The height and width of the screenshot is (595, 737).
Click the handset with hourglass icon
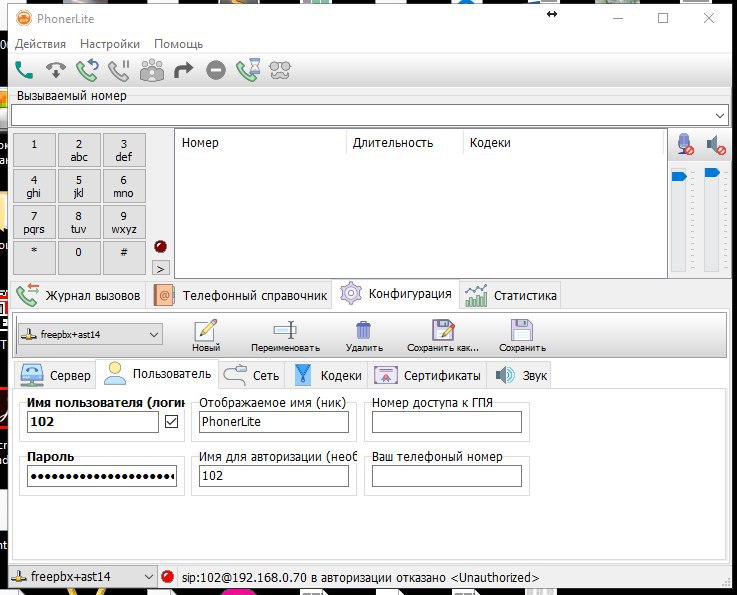(x=248, y=70)
